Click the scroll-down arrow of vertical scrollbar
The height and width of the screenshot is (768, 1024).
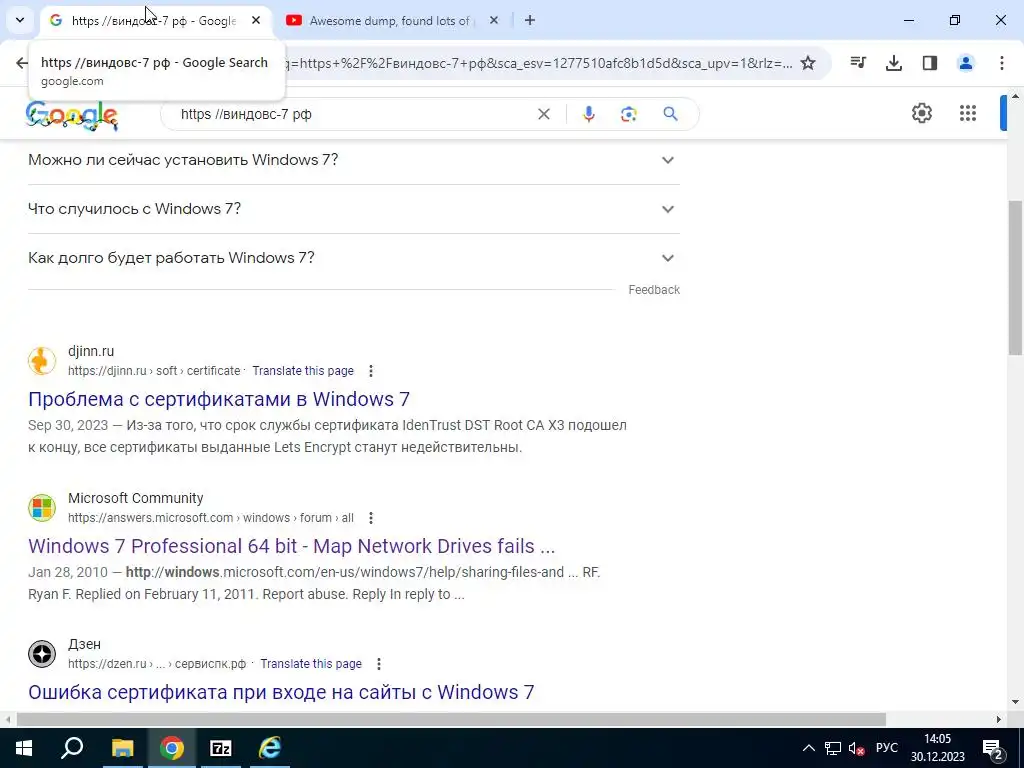1015,703
